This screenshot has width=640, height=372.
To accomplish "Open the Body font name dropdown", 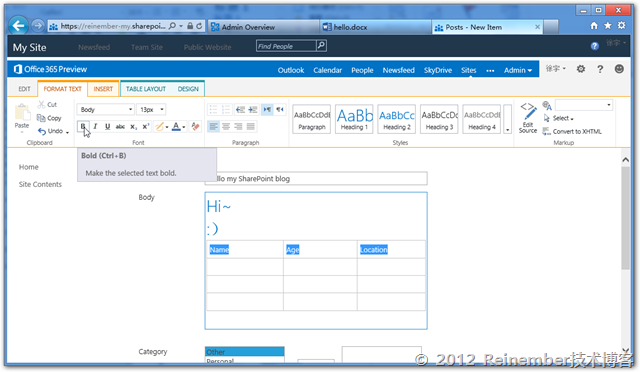I will (130, 109).
